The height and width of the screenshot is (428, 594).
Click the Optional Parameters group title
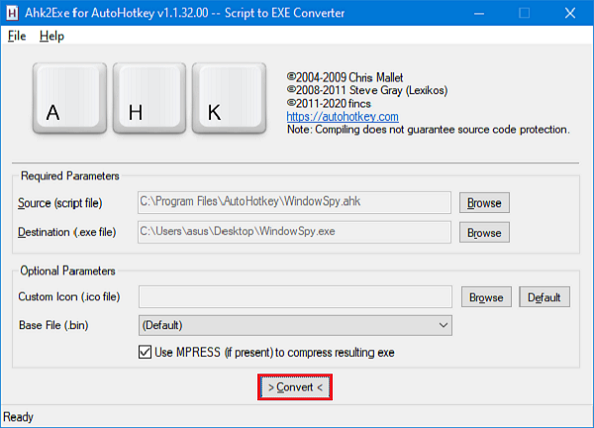[x=67, y=271]
